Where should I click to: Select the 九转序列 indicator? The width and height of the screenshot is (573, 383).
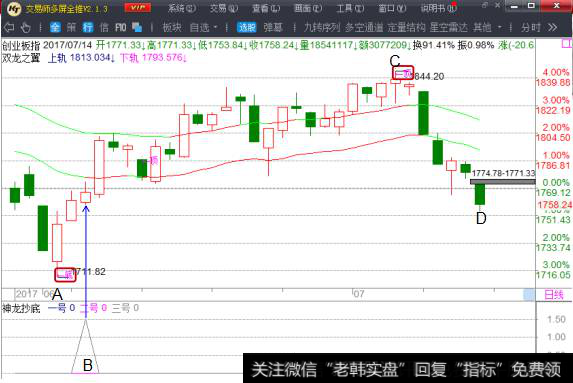[x=322, y=27]
